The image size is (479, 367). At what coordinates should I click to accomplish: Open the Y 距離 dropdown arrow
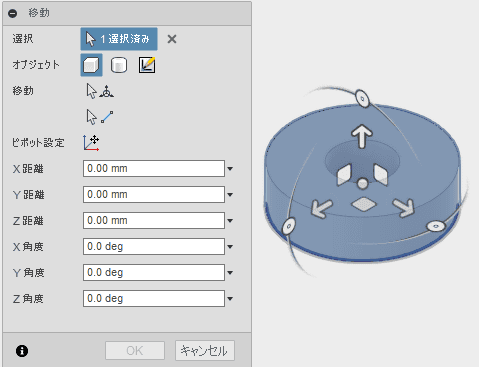(230, 195)
